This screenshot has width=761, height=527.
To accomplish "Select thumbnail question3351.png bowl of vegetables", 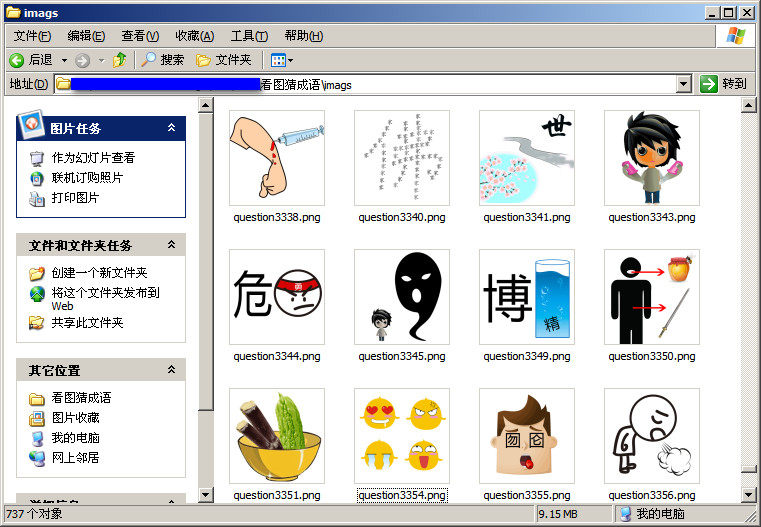I will [x=277, y=436].
